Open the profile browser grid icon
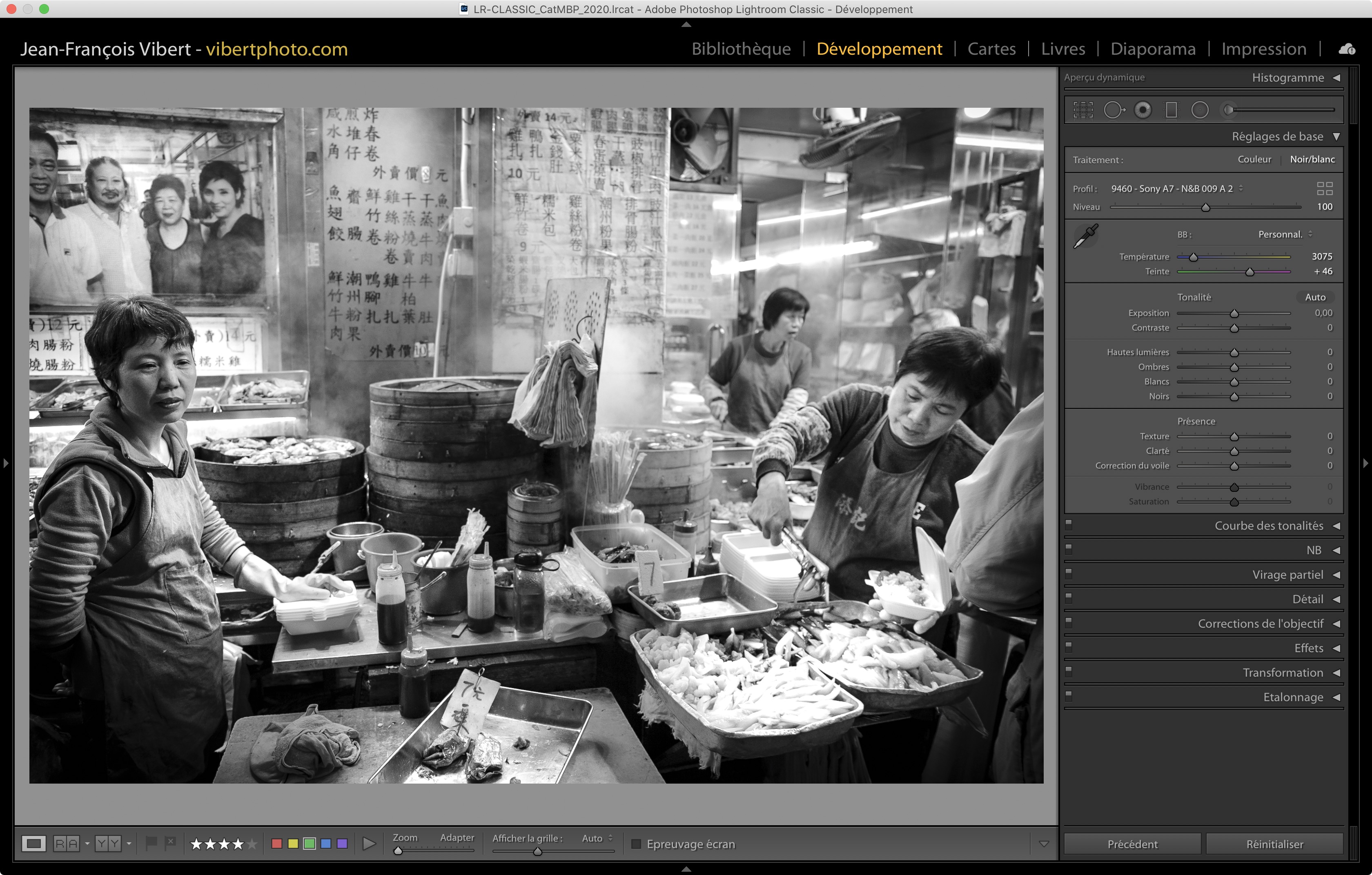 pyautogui.click(x=1325, y=189)
